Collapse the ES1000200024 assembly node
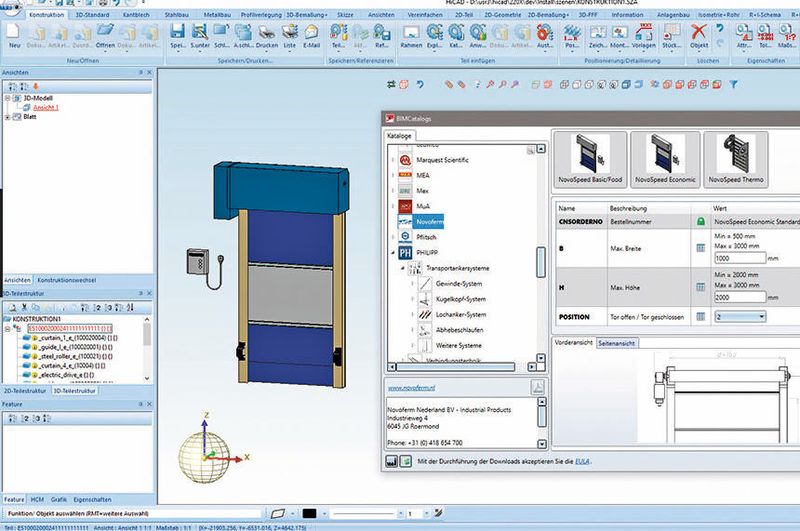 click(8, 328)
